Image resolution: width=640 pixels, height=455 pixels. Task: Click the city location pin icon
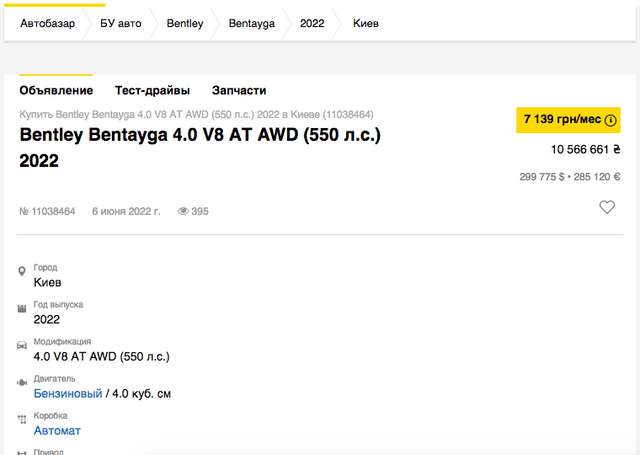click(x=22, y=272)
